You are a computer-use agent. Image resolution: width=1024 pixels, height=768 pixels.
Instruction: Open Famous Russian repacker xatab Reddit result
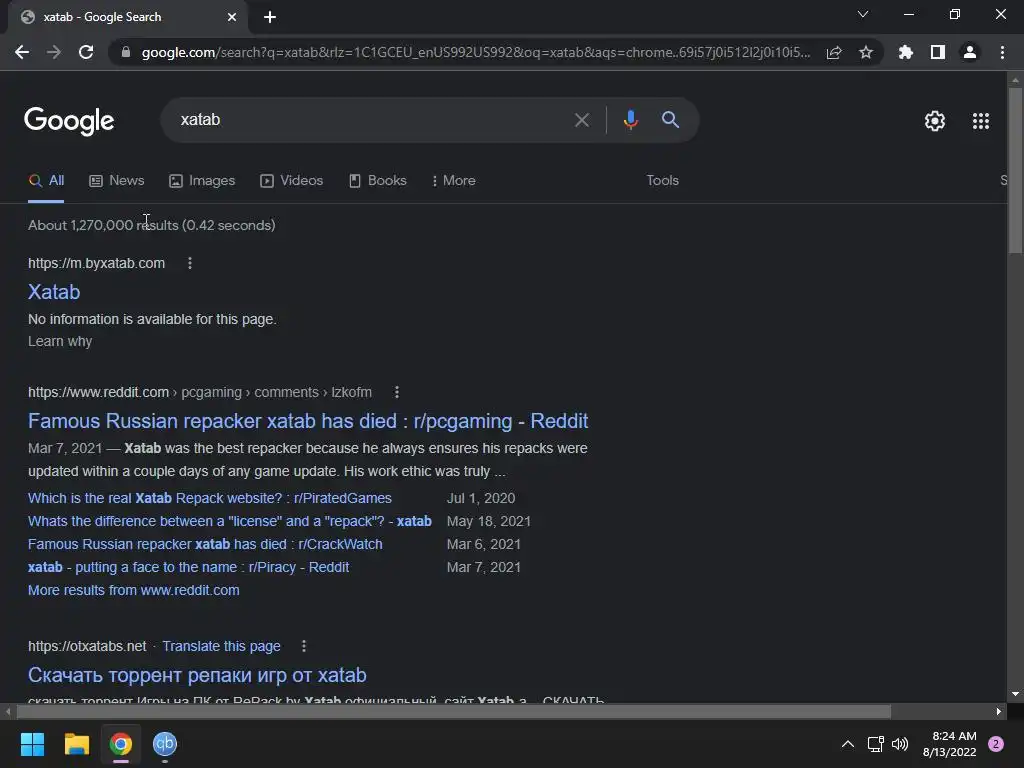[x=308, y=421]
